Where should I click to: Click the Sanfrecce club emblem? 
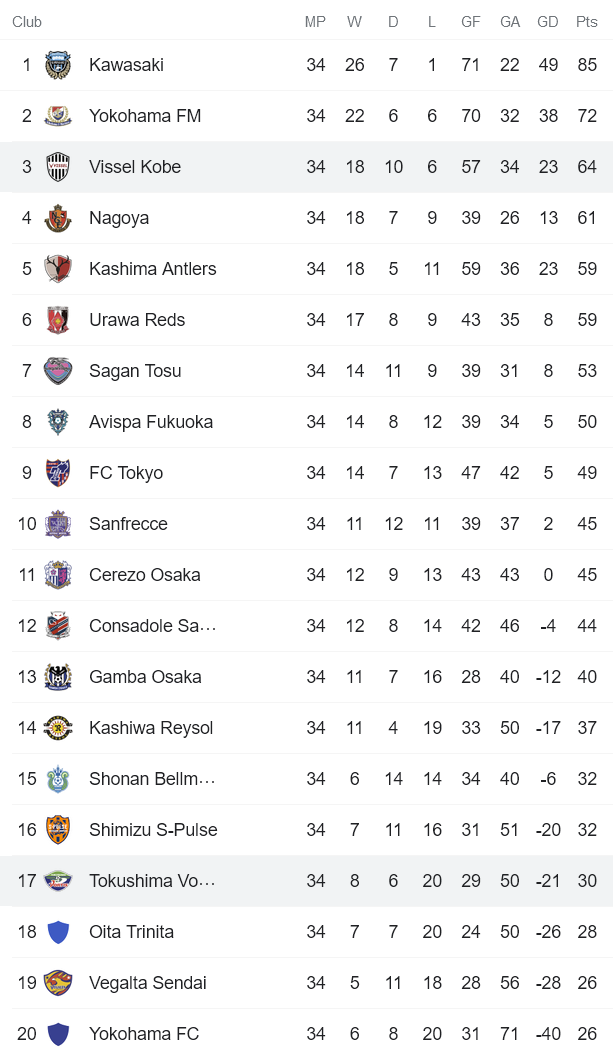(60, 523)
